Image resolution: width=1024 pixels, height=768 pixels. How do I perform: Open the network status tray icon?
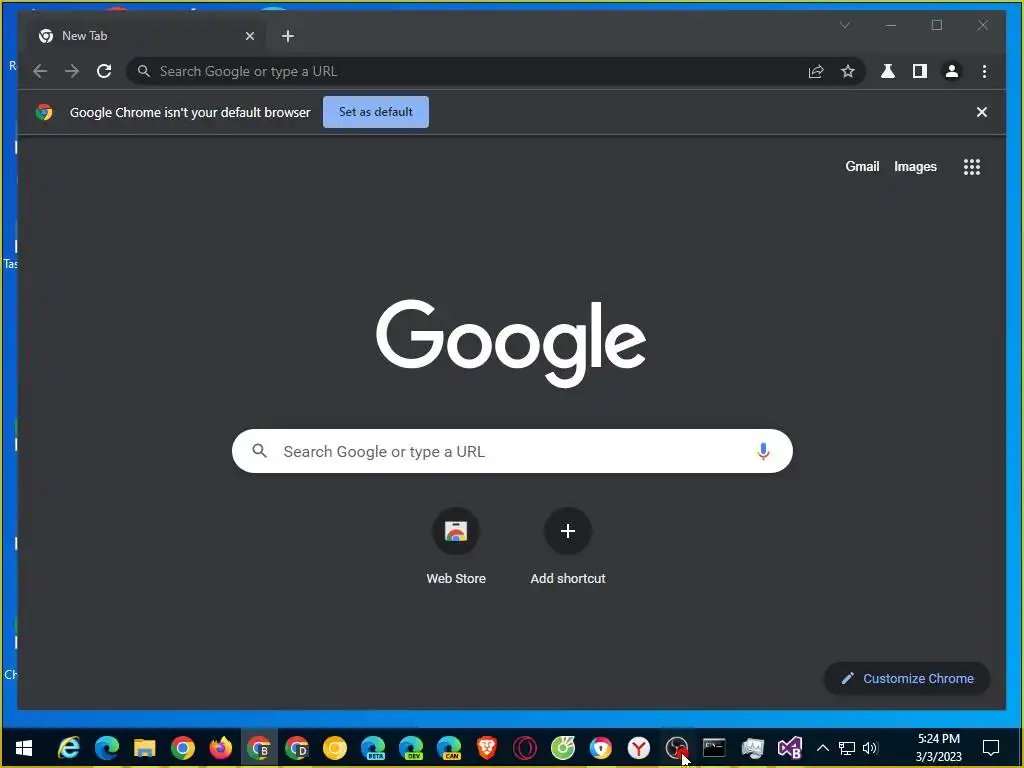847,748
